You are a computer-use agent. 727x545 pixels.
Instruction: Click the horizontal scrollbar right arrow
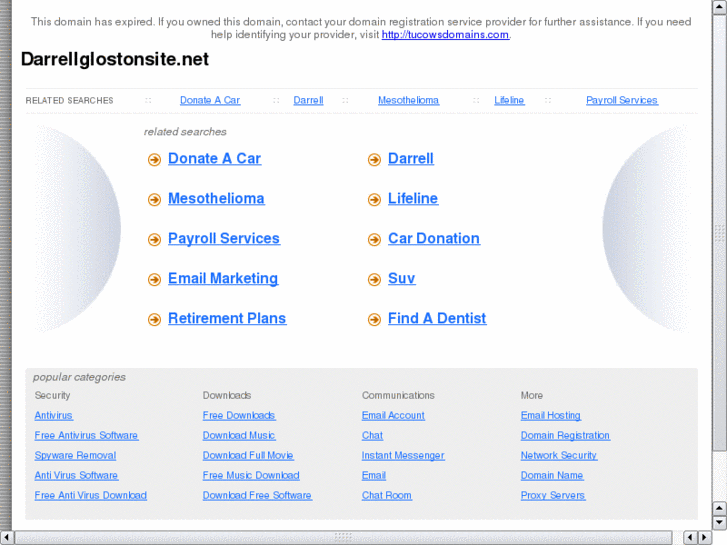[706, 538]
